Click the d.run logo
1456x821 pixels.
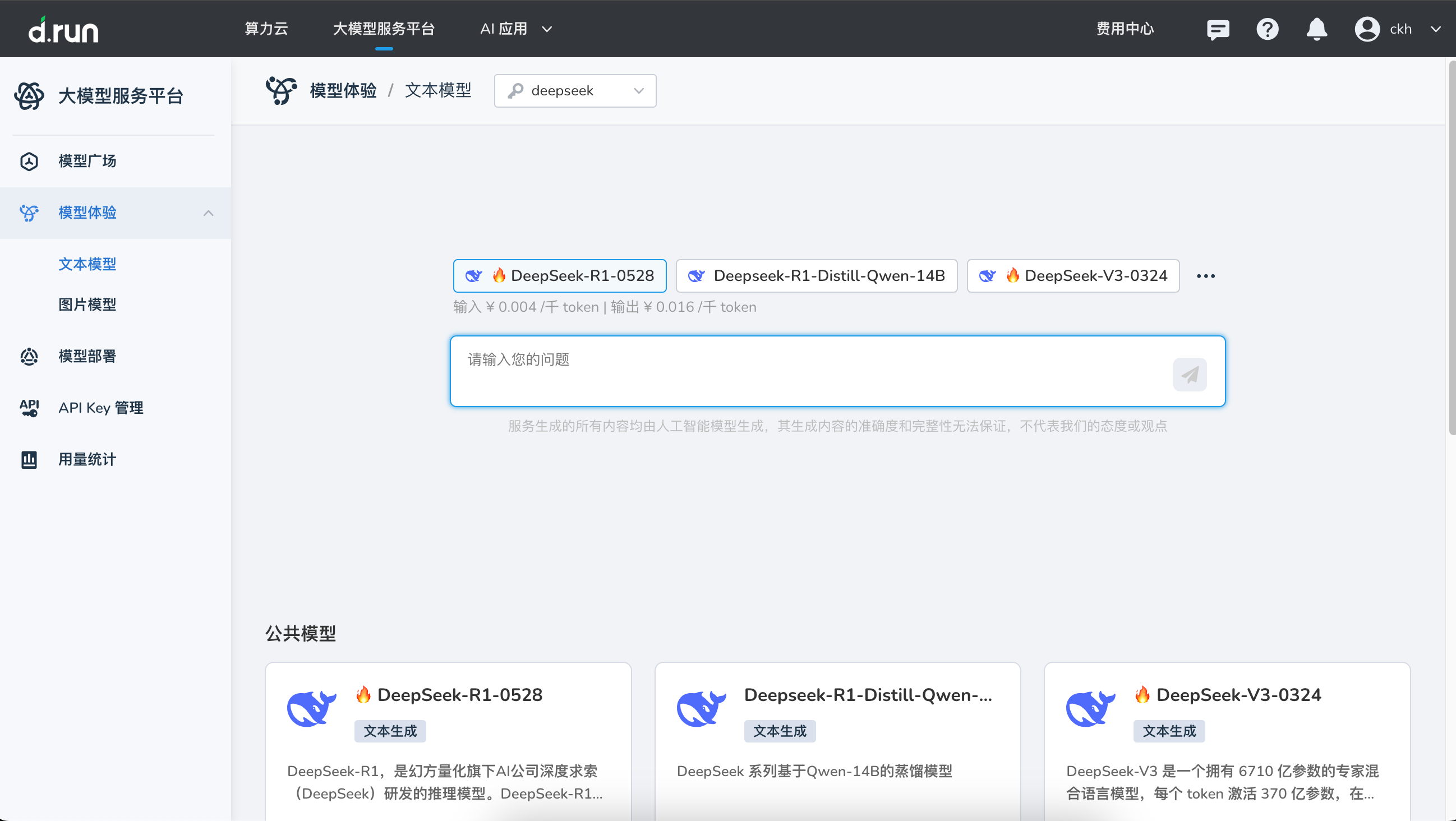point(63,29)
